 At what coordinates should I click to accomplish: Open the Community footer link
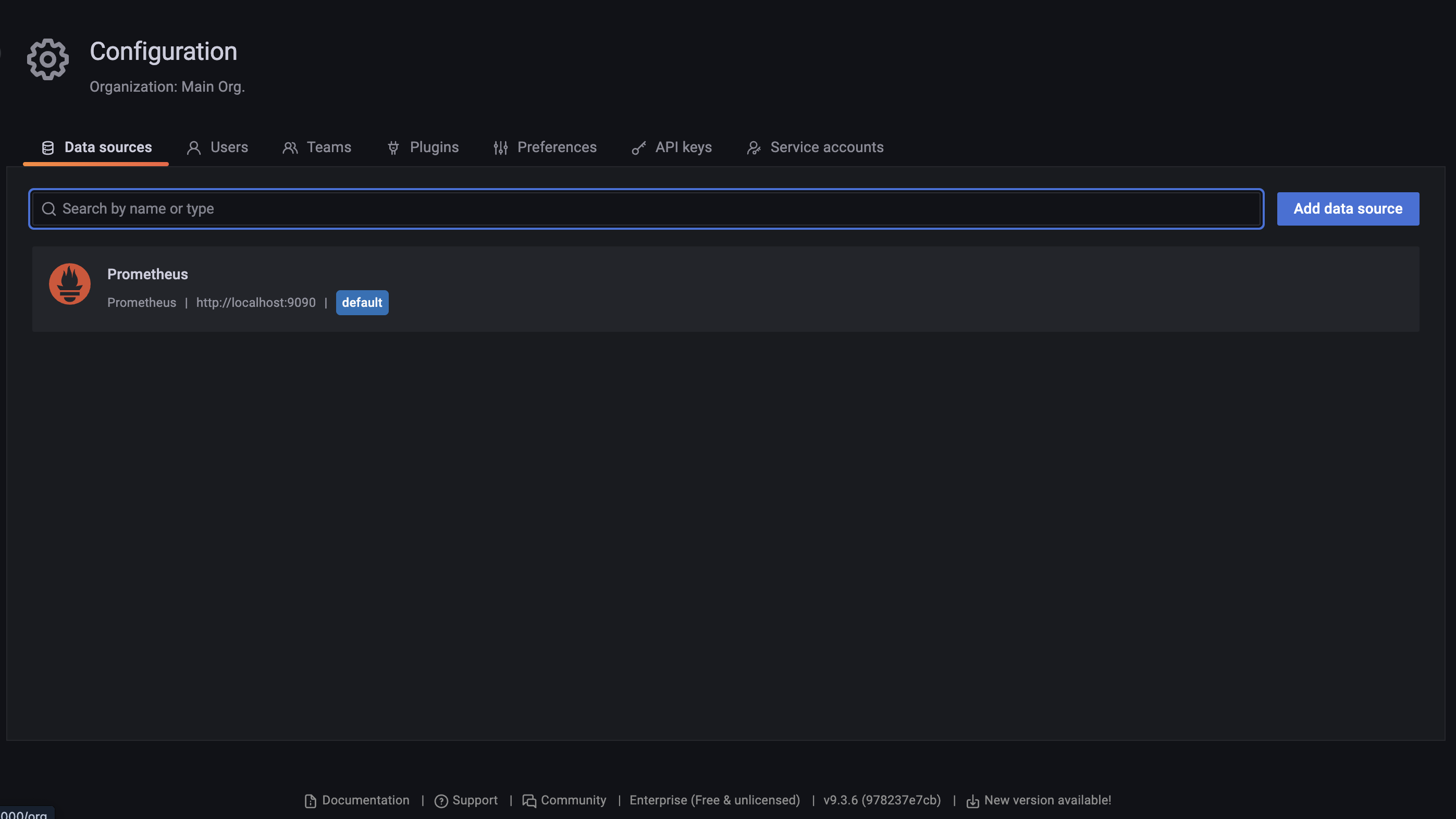point(573,800)
